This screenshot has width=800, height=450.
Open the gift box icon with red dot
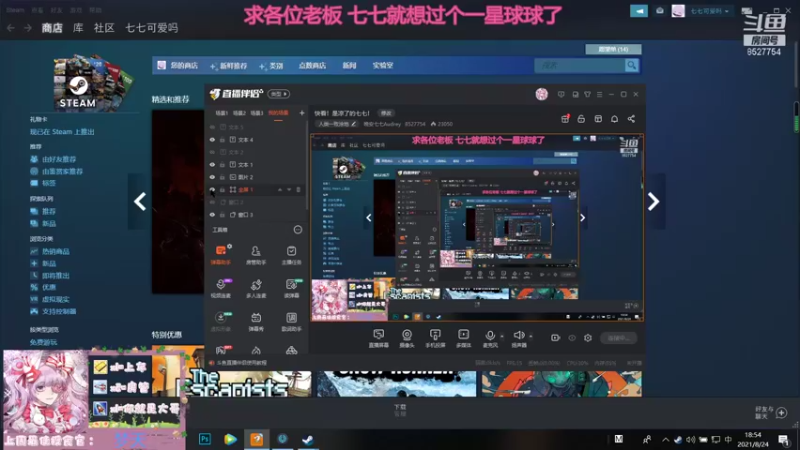point(565,119)
